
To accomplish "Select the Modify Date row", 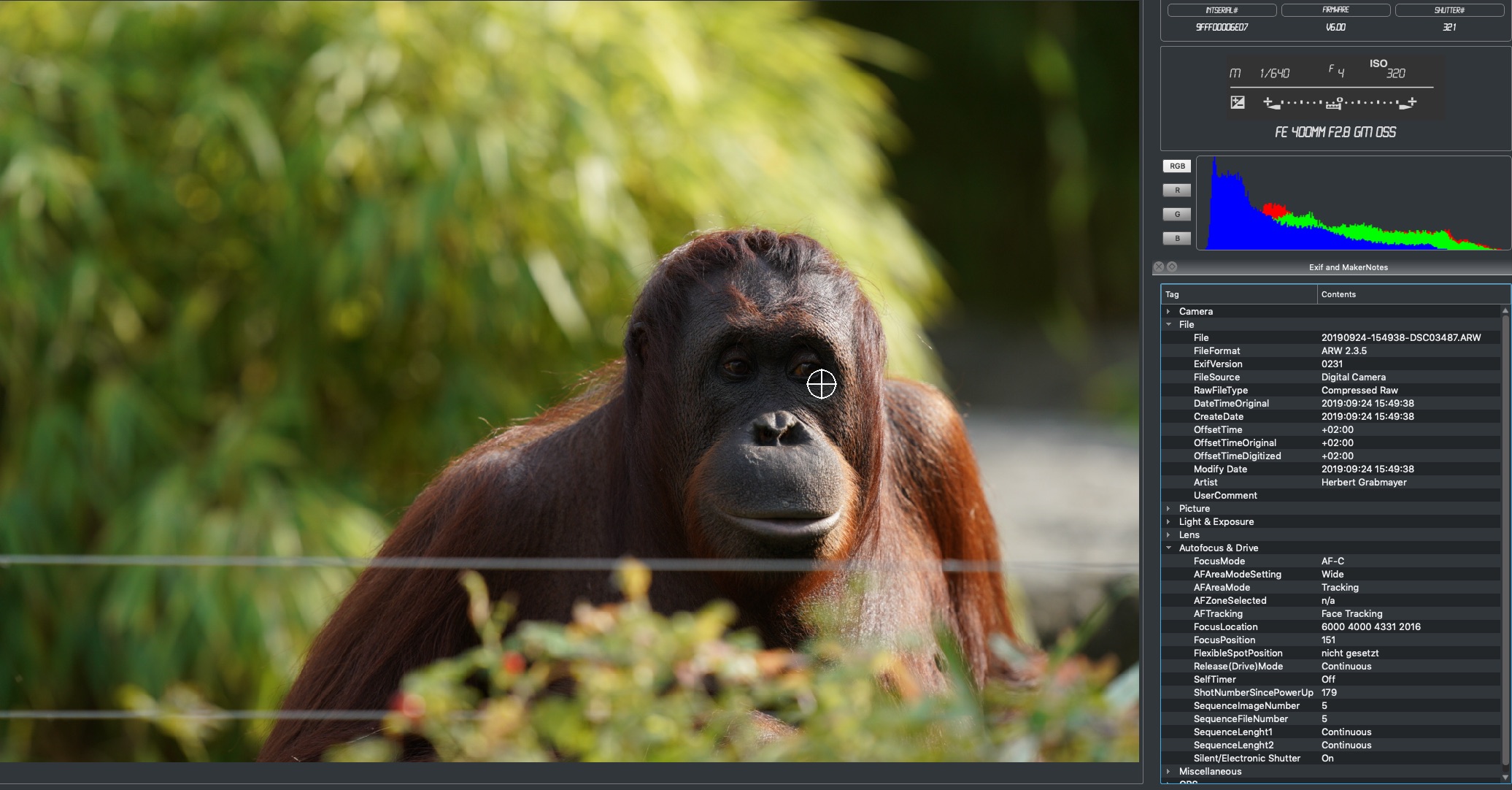I will 1331,469.
